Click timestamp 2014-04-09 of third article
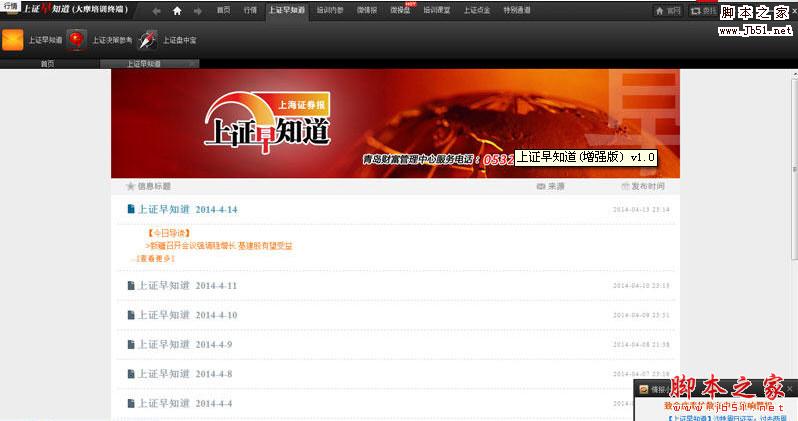 (x=641, y=315)
